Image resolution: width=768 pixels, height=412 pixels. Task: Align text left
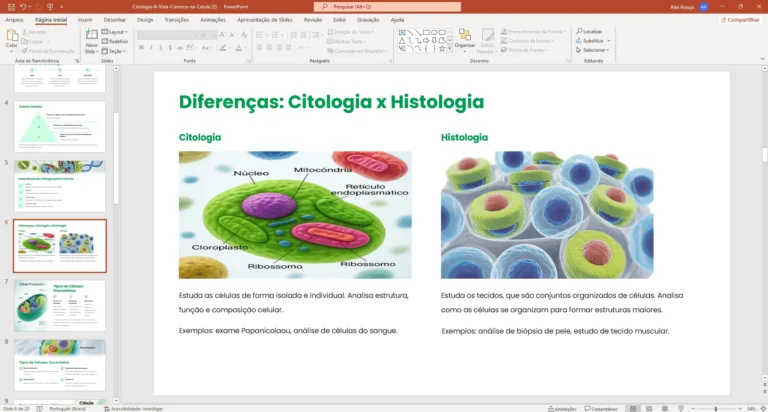pyautogui.click(x=260, y=48)
